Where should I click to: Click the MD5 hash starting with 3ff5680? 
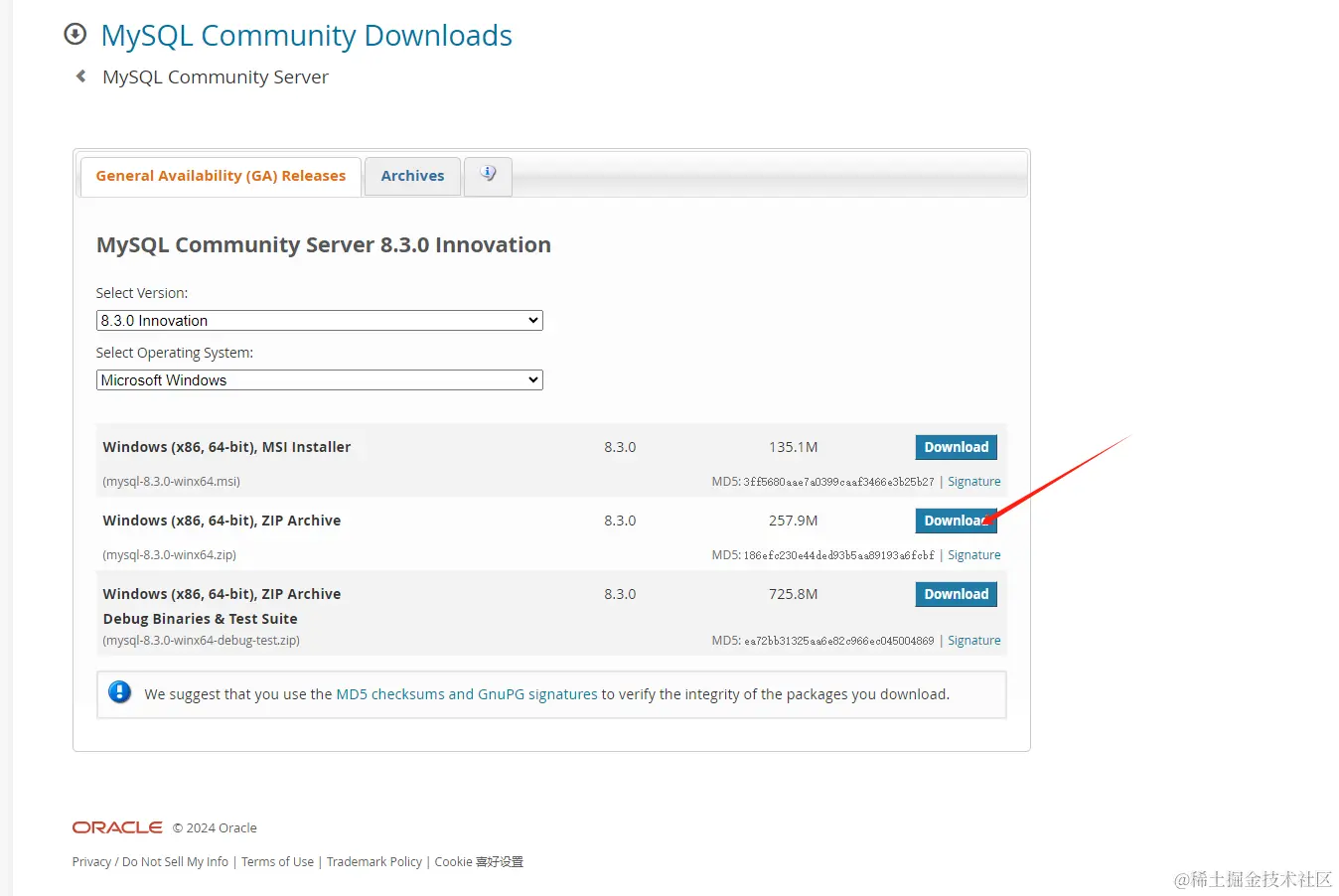point(838,482)
